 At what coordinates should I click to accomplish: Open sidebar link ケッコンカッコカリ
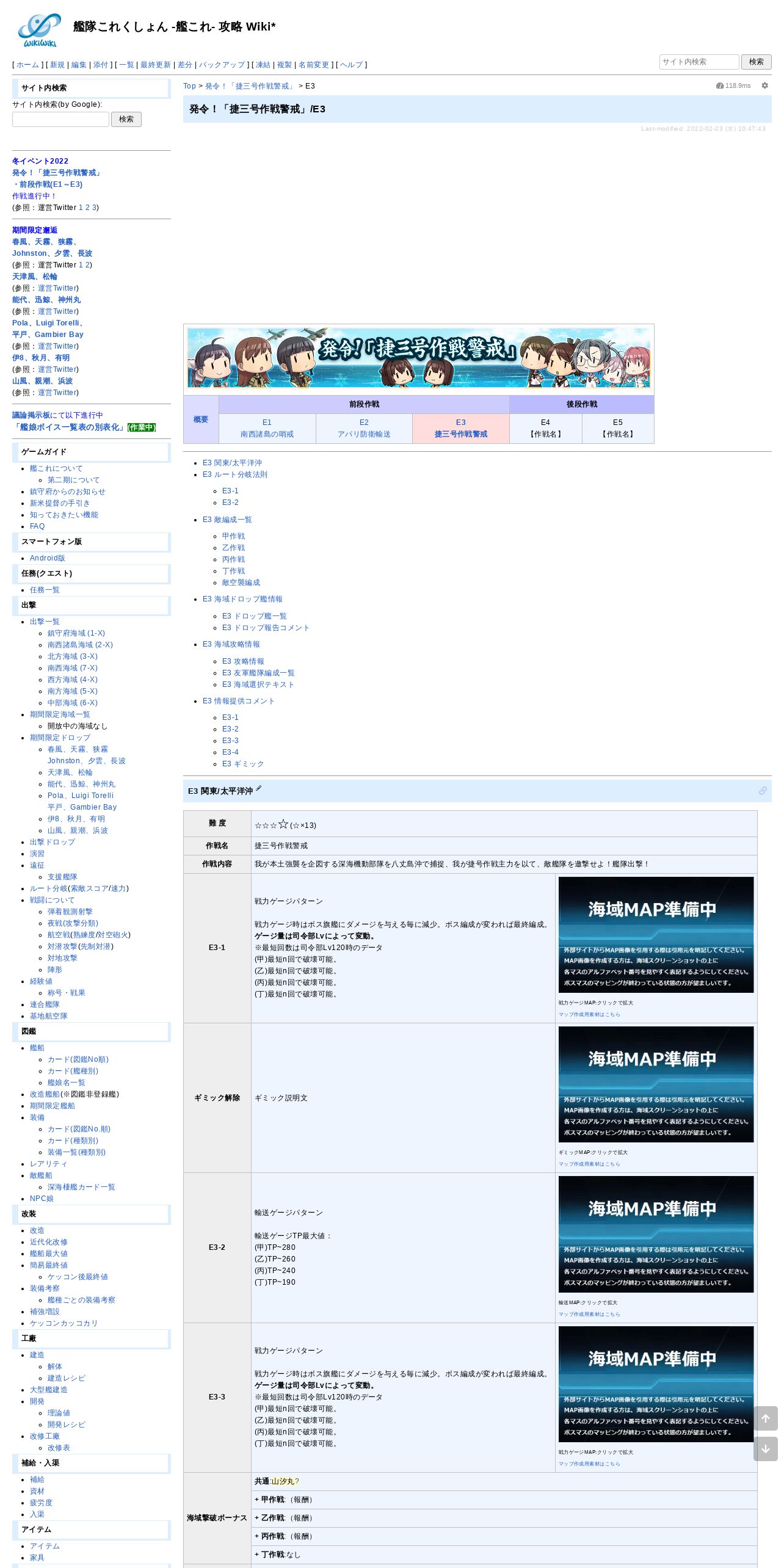(x=64, y=1323)
